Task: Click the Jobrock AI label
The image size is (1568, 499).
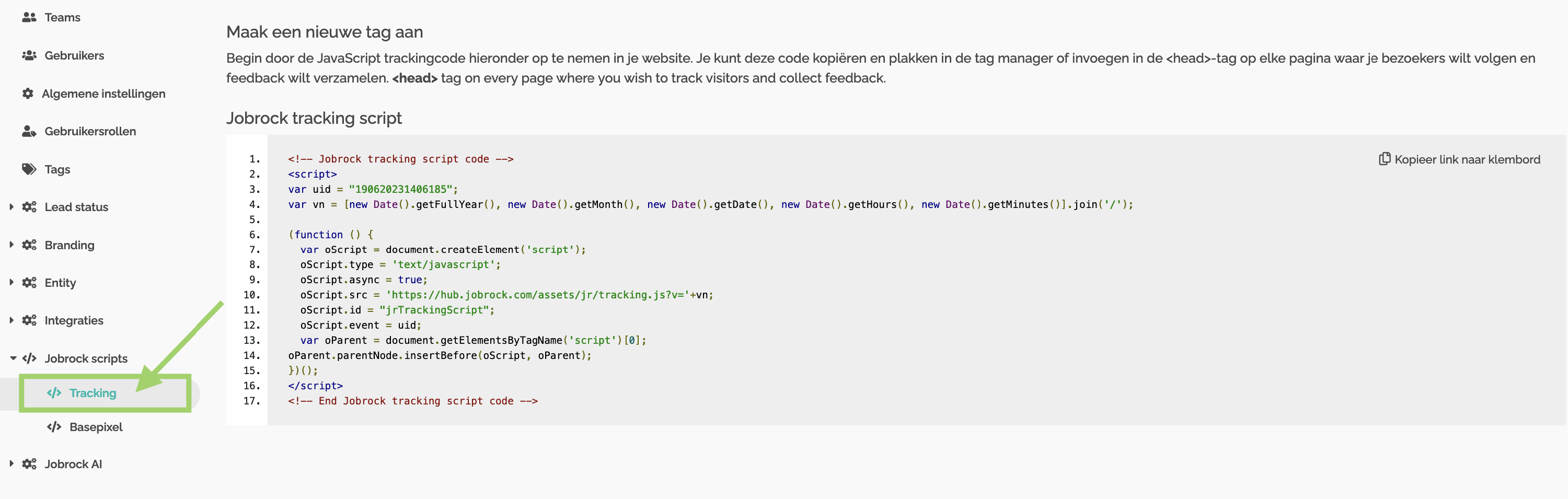Action: 73,463
